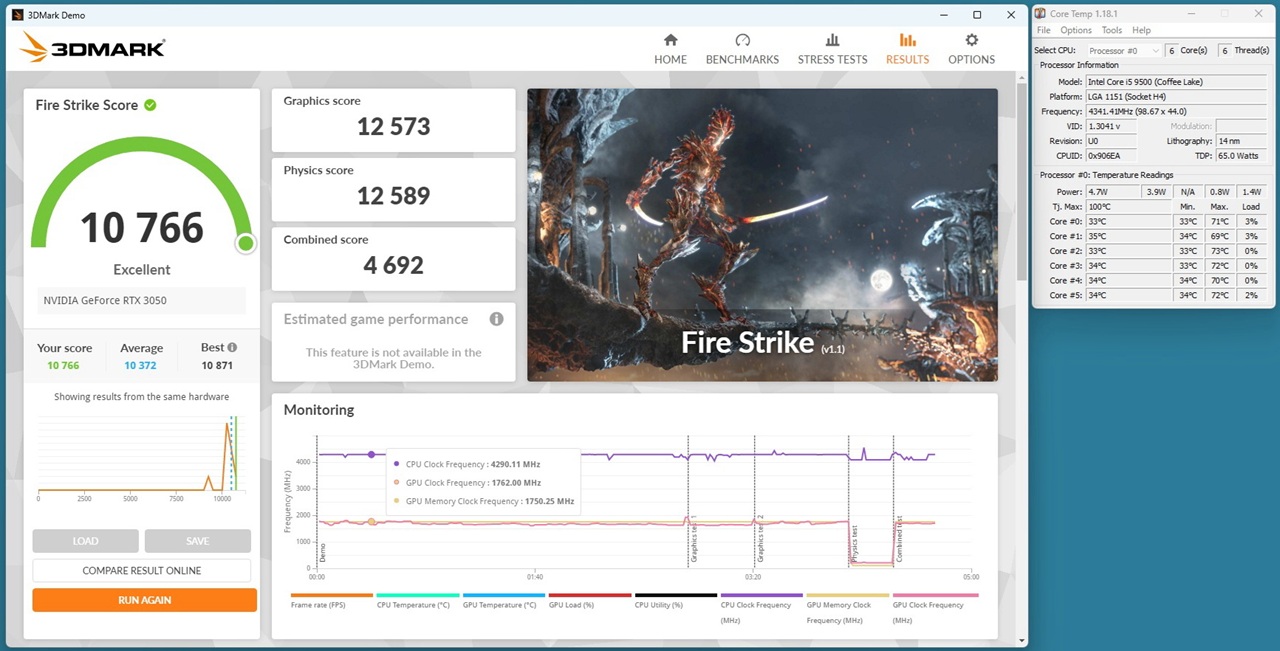
Task: Click the 3DMark window scrollbar down arrow
Action: [x=1021, y=640]
